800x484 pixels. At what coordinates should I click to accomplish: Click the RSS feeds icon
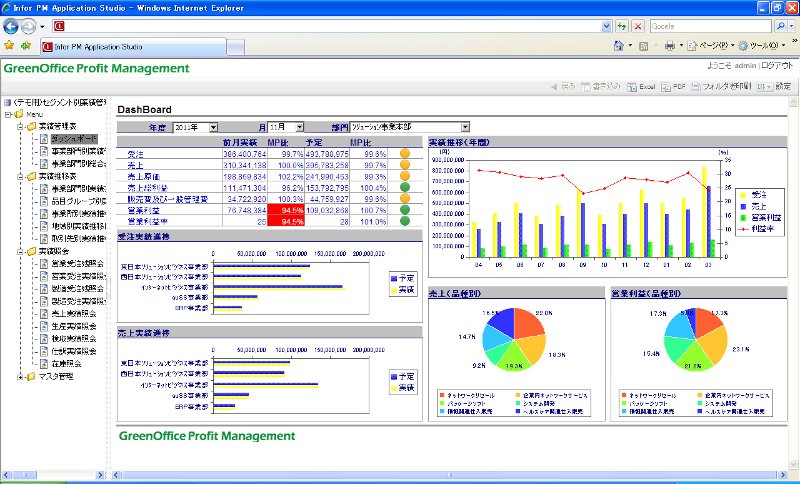tap(643, 46)
